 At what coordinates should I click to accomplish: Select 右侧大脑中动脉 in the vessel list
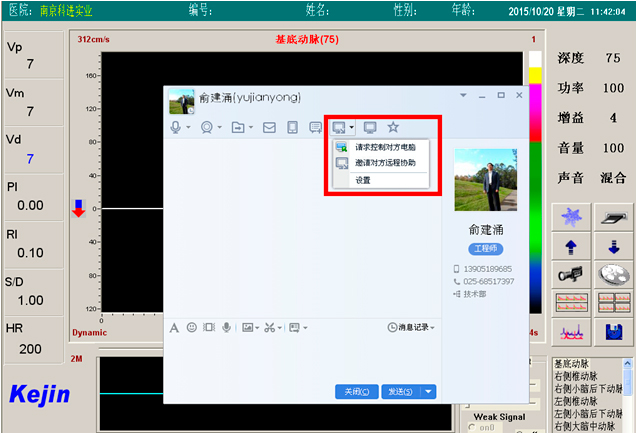point(585,426)
